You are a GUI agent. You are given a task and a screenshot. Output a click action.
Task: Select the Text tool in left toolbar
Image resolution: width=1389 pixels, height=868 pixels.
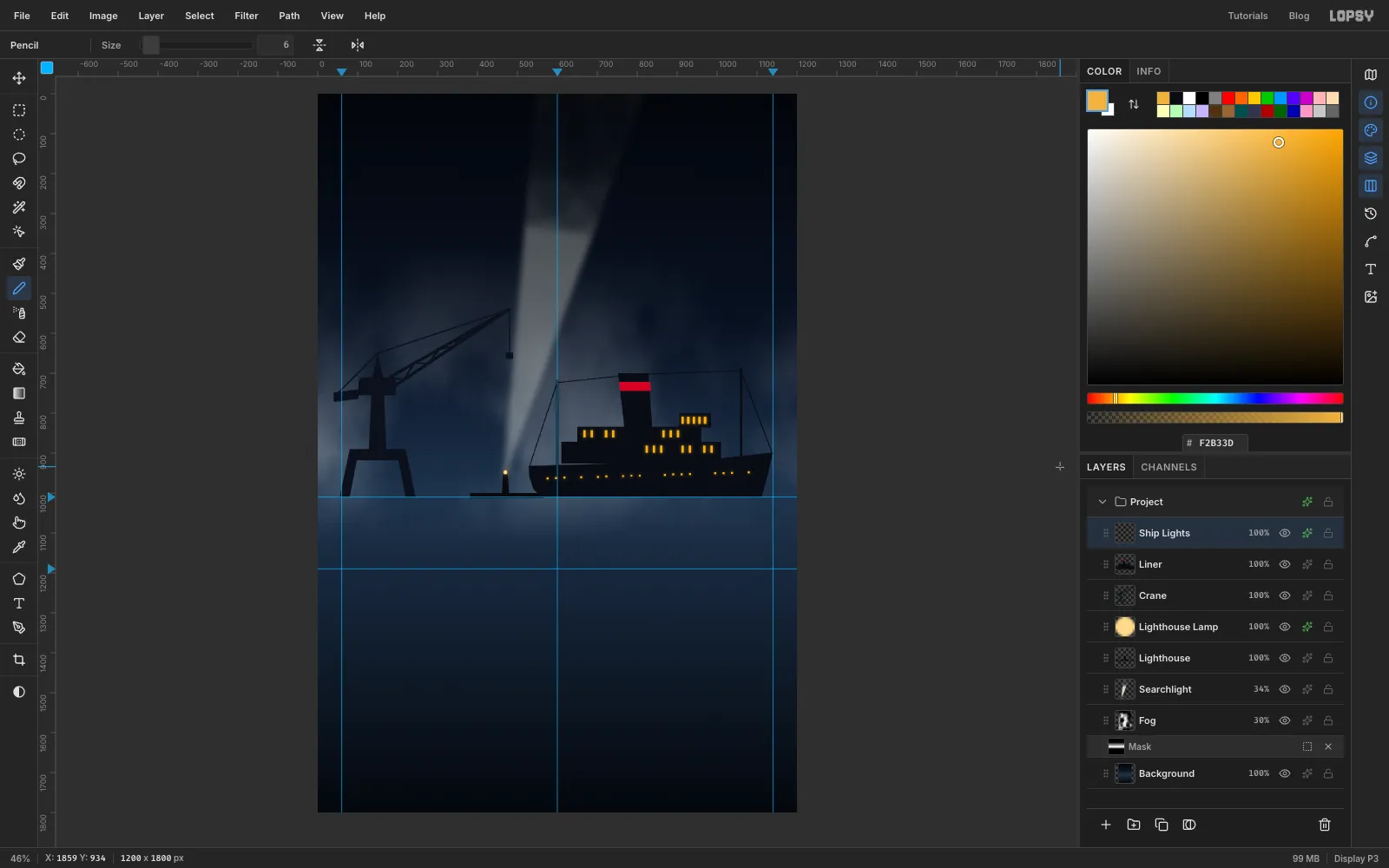tap(19, 603)
